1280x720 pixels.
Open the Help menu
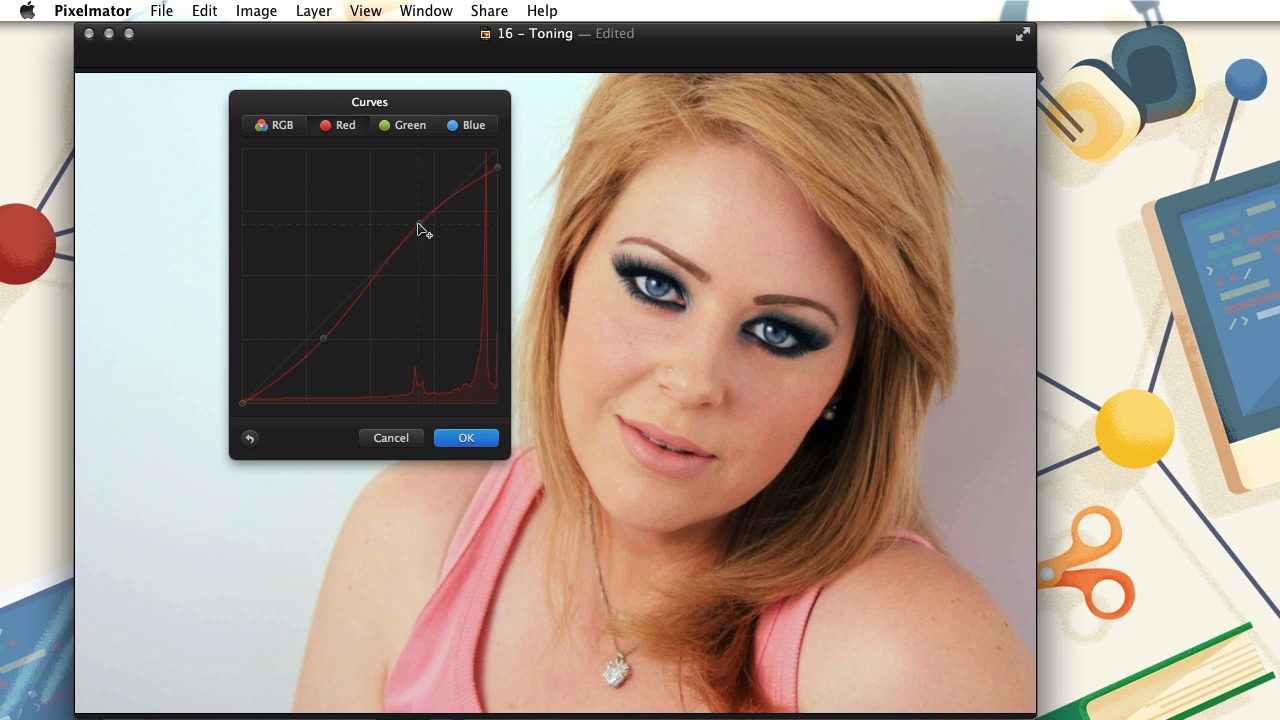(x=542, y=11)
